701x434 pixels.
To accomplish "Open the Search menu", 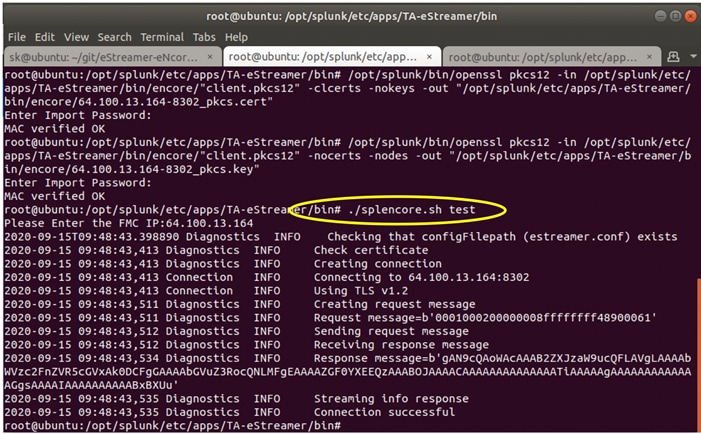I will (x=114, y=37).
